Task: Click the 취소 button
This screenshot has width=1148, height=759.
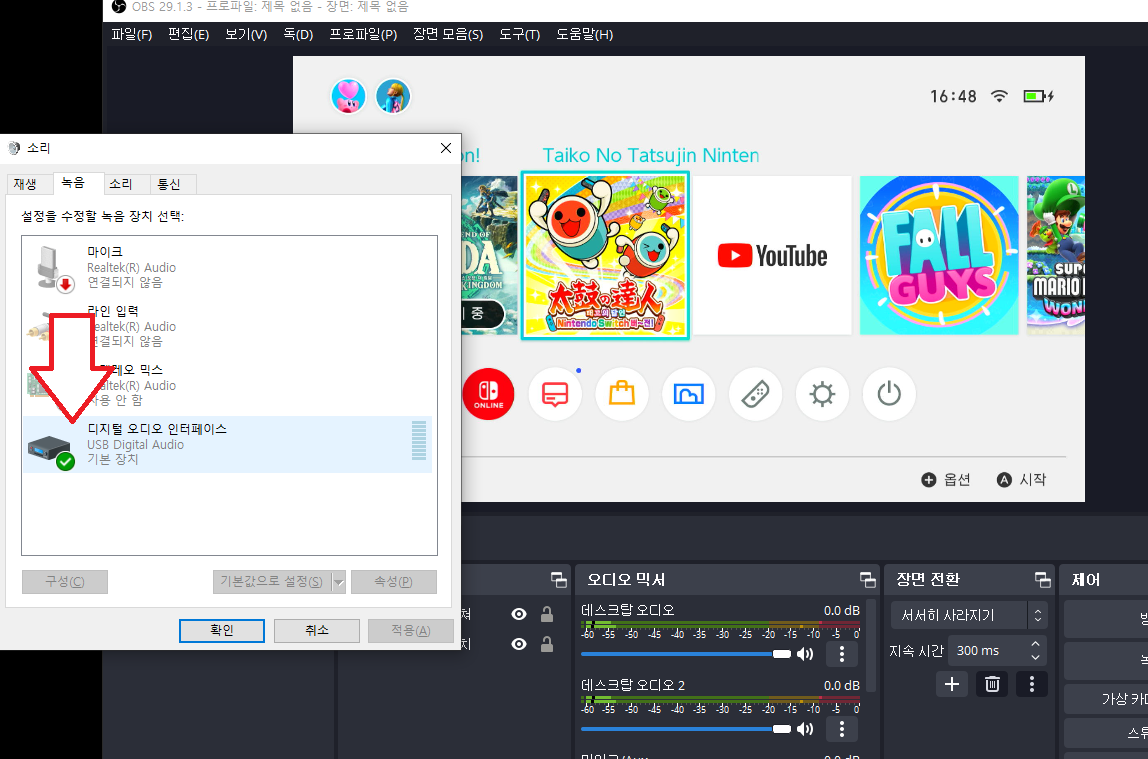Action: pos(316,630)
